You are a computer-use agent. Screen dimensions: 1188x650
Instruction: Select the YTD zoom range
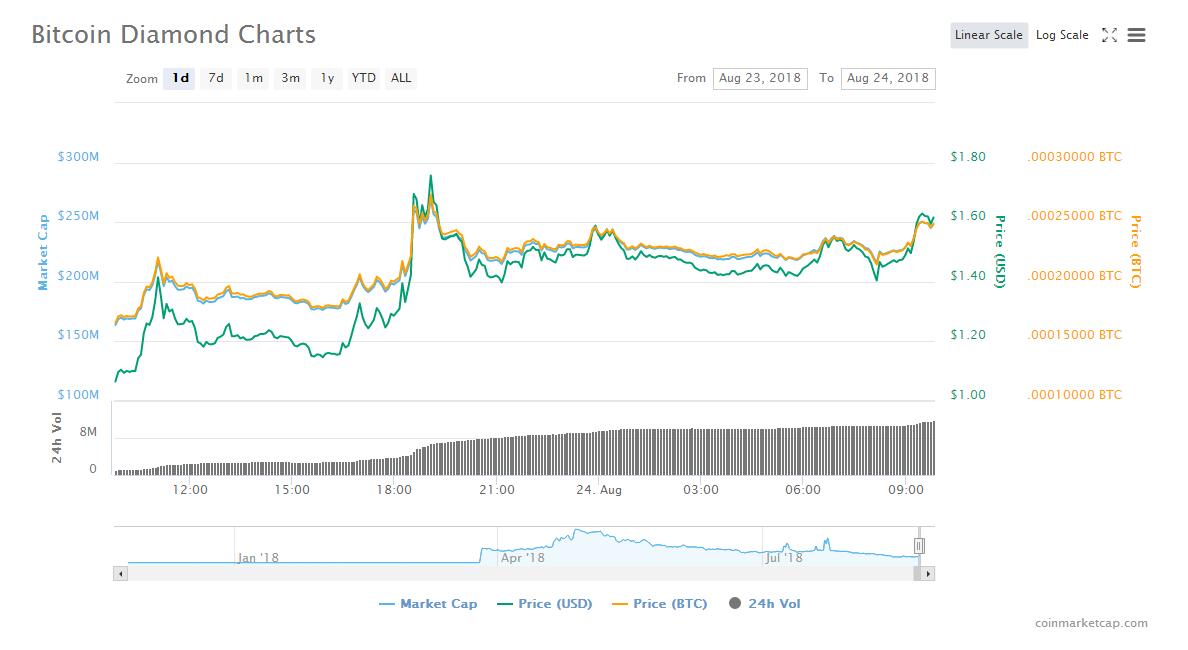(364, 78)
